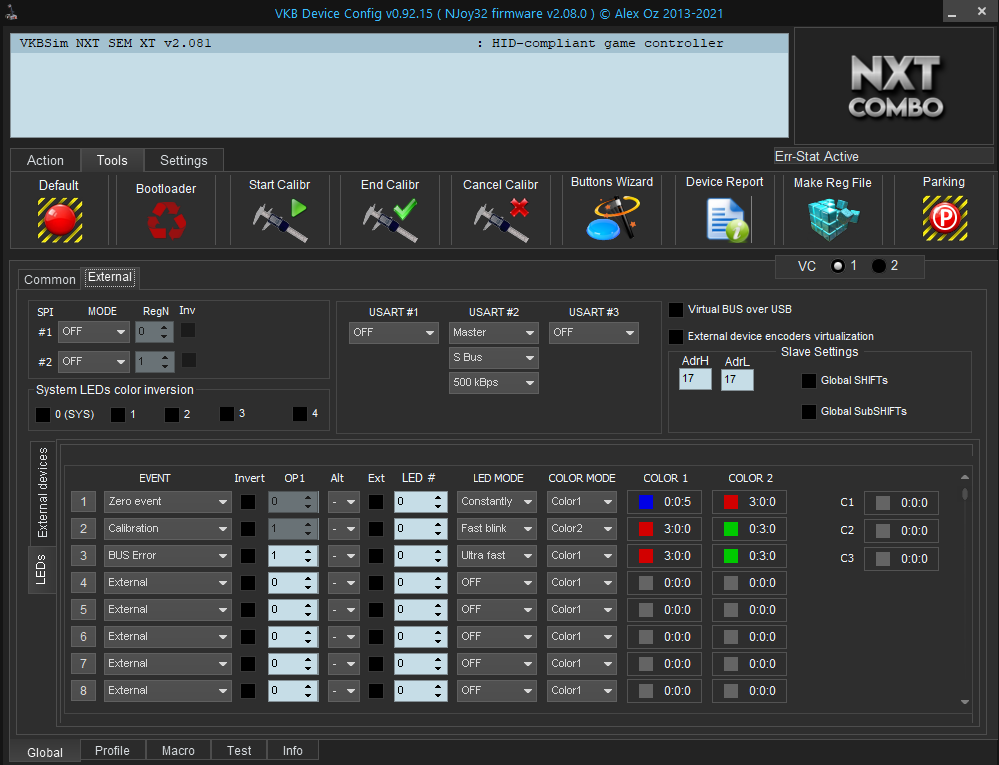Viewport: 999px width, 765px height.
Task: Enable Virtual BUS over USB checkbox
Action: tap(677, 310)
